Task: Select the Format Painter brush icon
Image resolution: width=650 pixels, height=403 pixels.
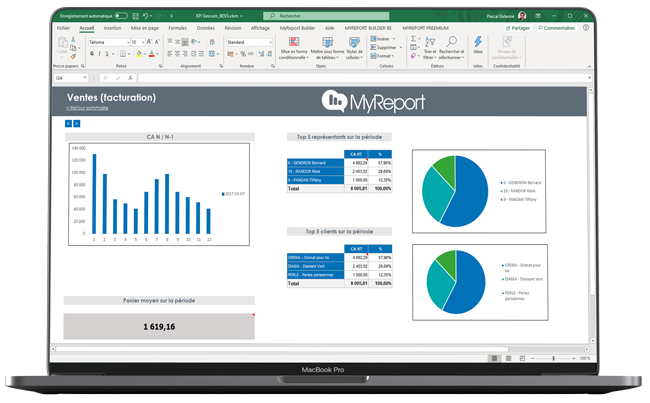Action: pyautogui.click(x=73, y=56)
